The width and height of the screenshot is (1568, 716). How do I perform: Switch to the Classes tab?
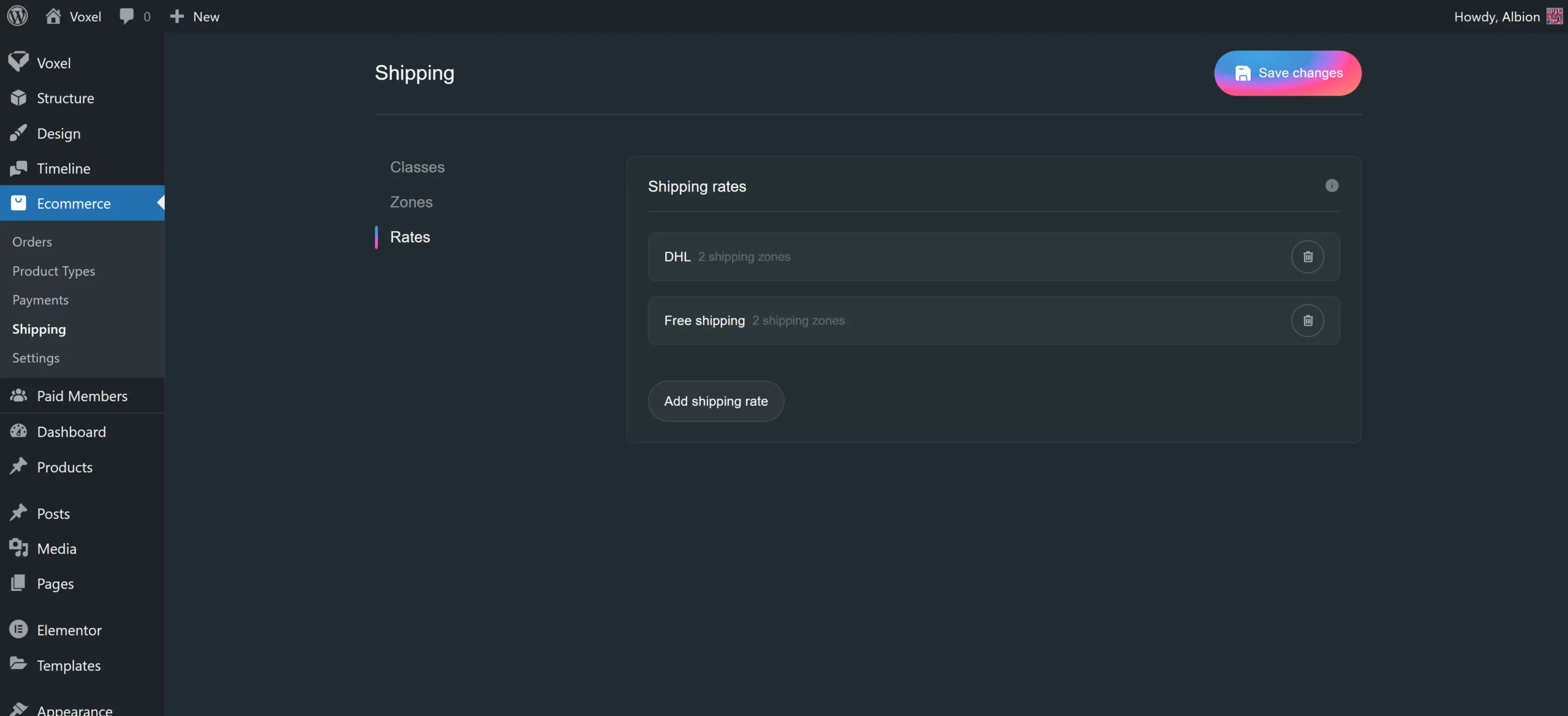[x=417, y=167]
